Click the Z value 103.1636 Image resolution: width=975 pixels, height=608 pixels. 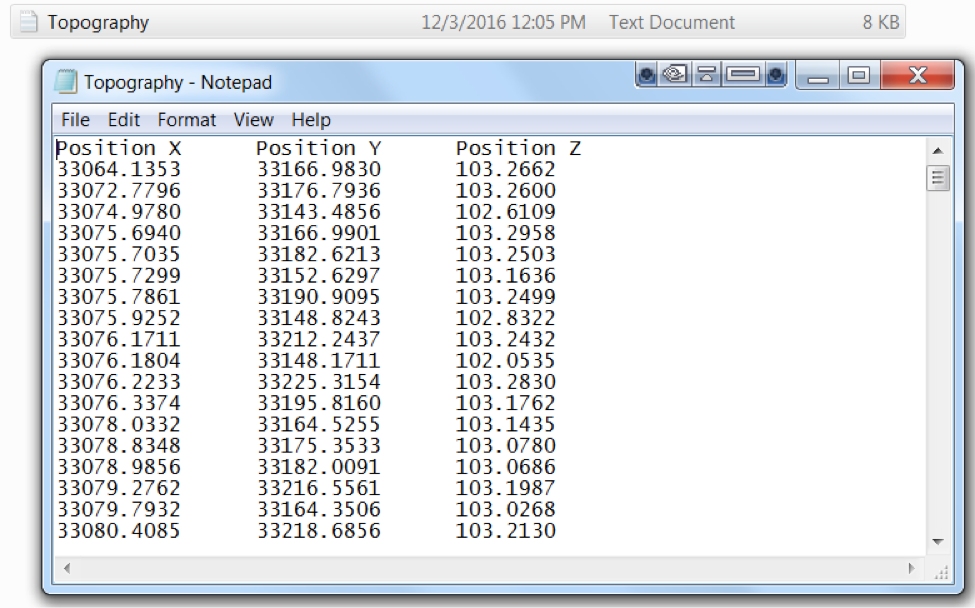pos(506,275)
